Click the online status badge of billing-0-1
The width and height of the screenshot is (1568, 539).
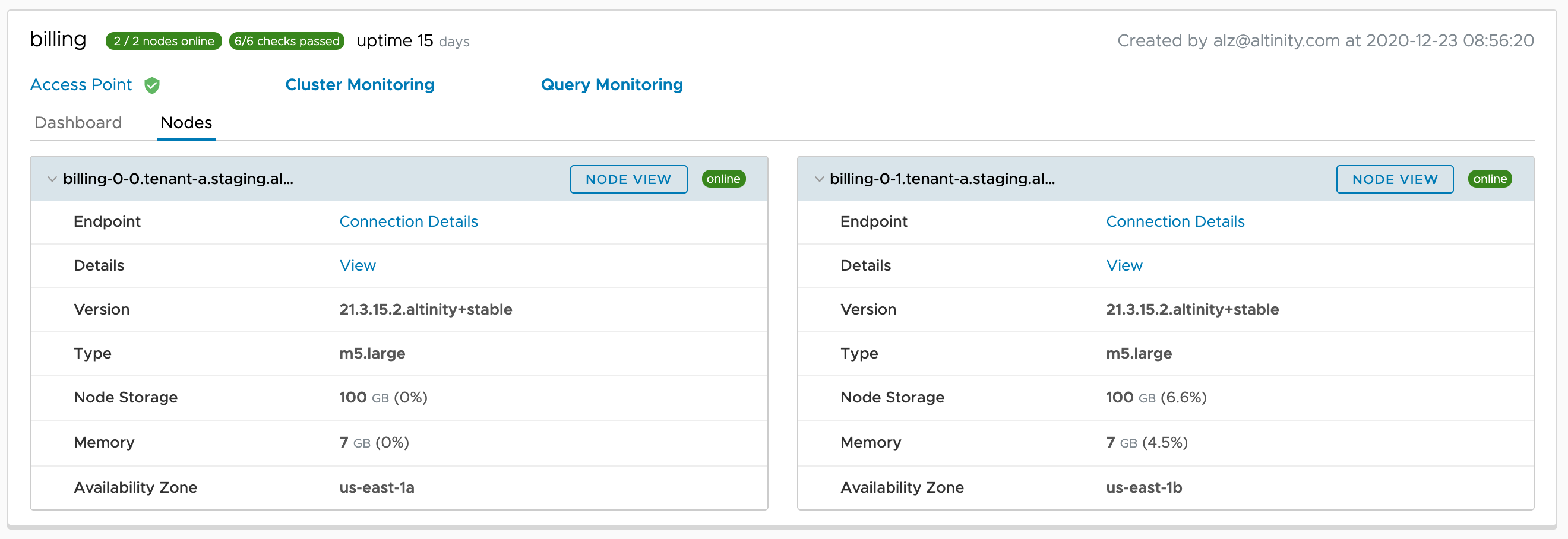click(1490, 179)
